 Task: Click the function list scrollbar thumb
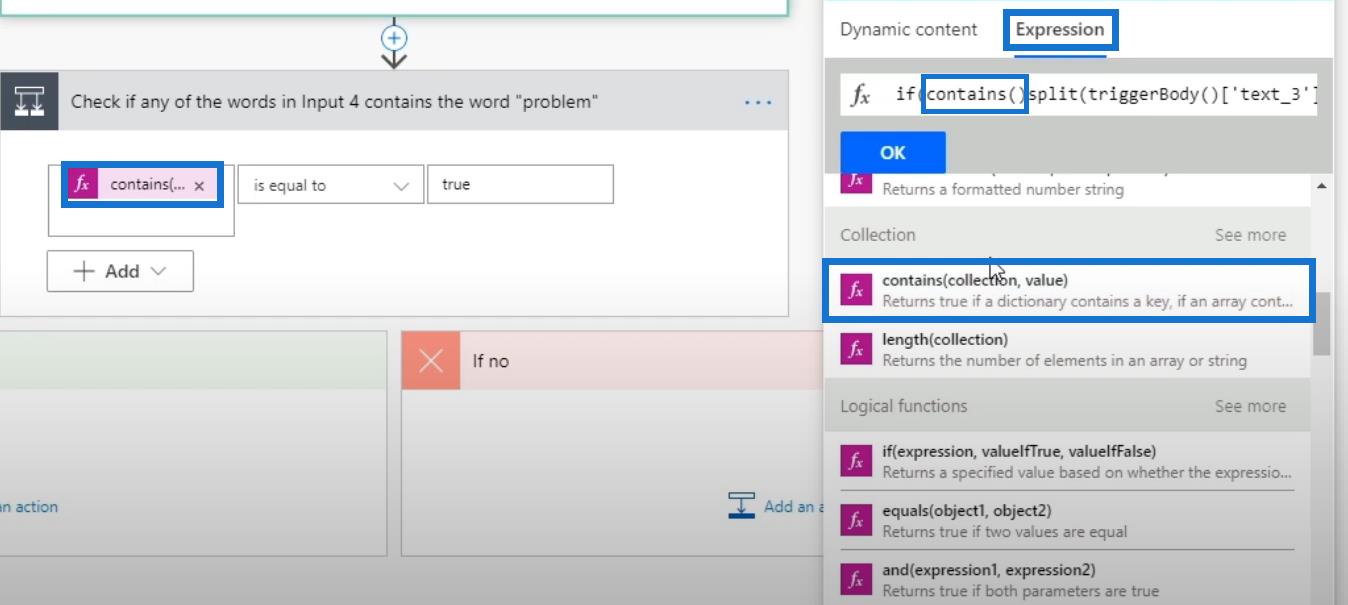1321,323
